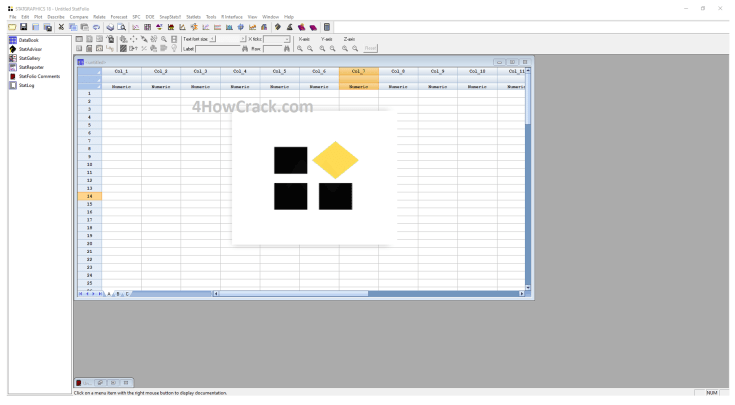Click the binoculars icon next to Label field

[x=245, y=48]
